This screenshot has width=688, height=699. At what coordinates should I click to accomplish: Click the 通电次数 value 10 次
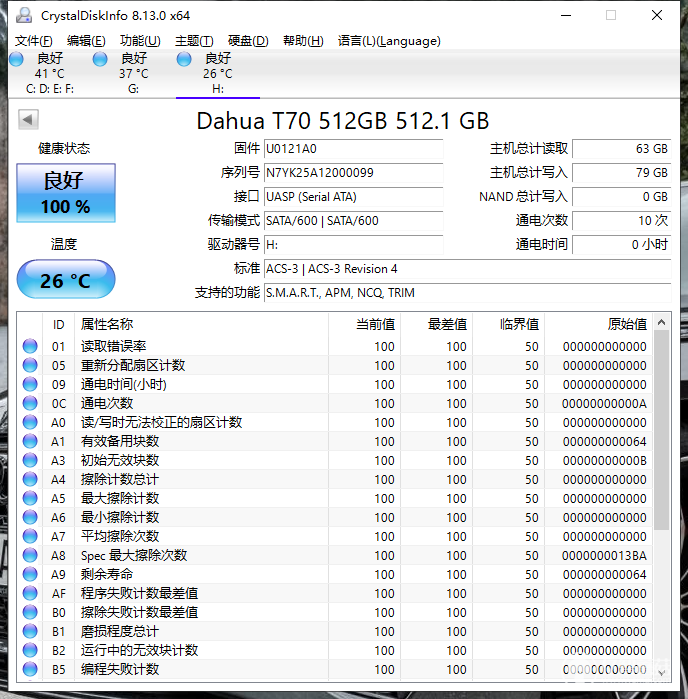622,221
